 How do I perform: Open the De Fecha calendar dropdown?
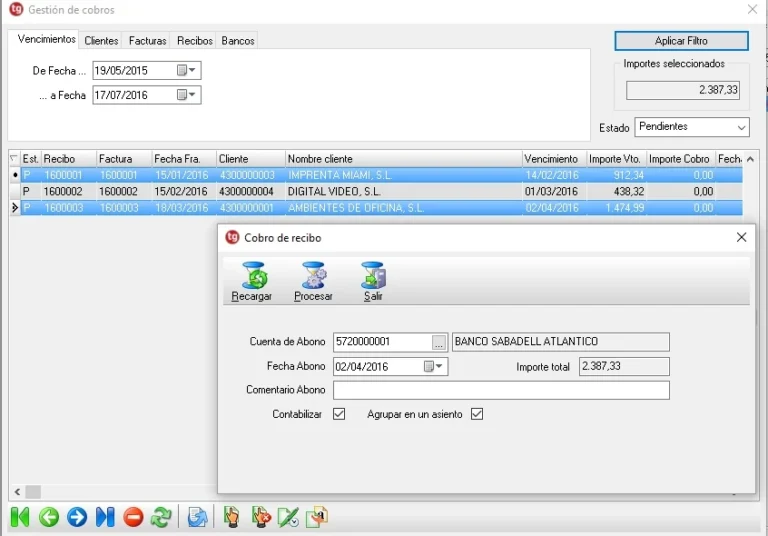click(187, 71)
